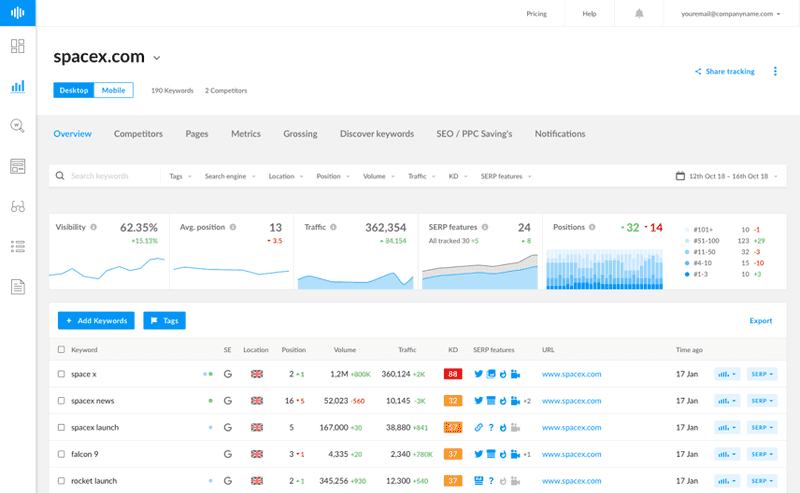Open the Discover keywords tab
Image resolution: width=800 pixels, height=493 pixels.
coord(376,134)
